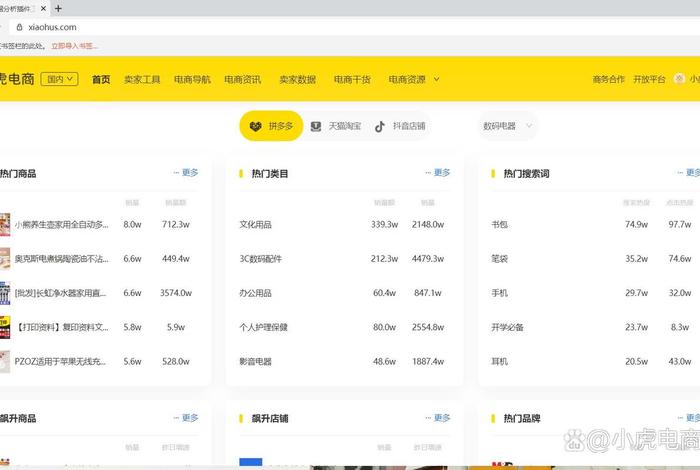
Task: Click the 3574.0w sales value
Action: [176, 293]
